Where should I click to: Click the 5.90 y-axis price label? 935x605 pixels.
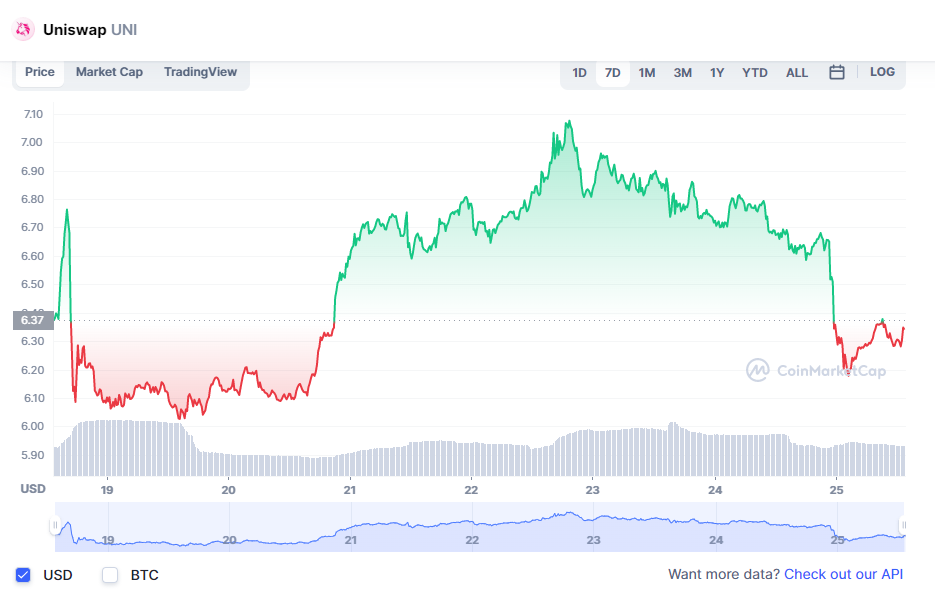33,455
